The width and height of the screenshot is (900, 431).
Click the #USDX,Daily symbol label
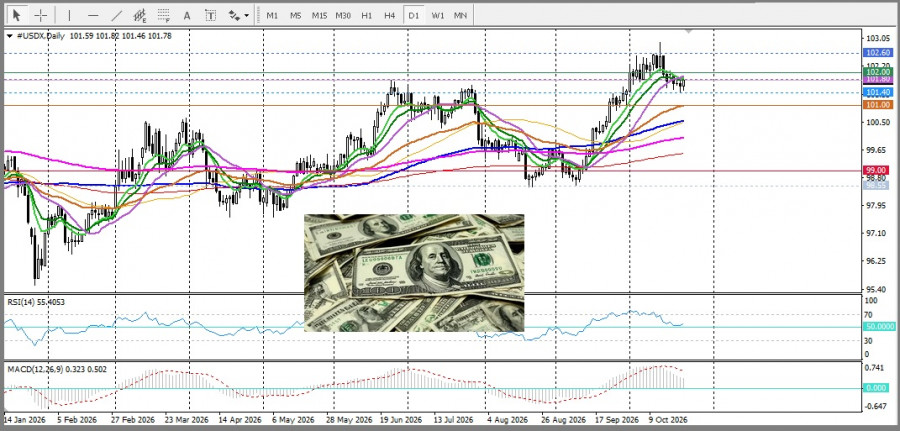coord(40,36)
